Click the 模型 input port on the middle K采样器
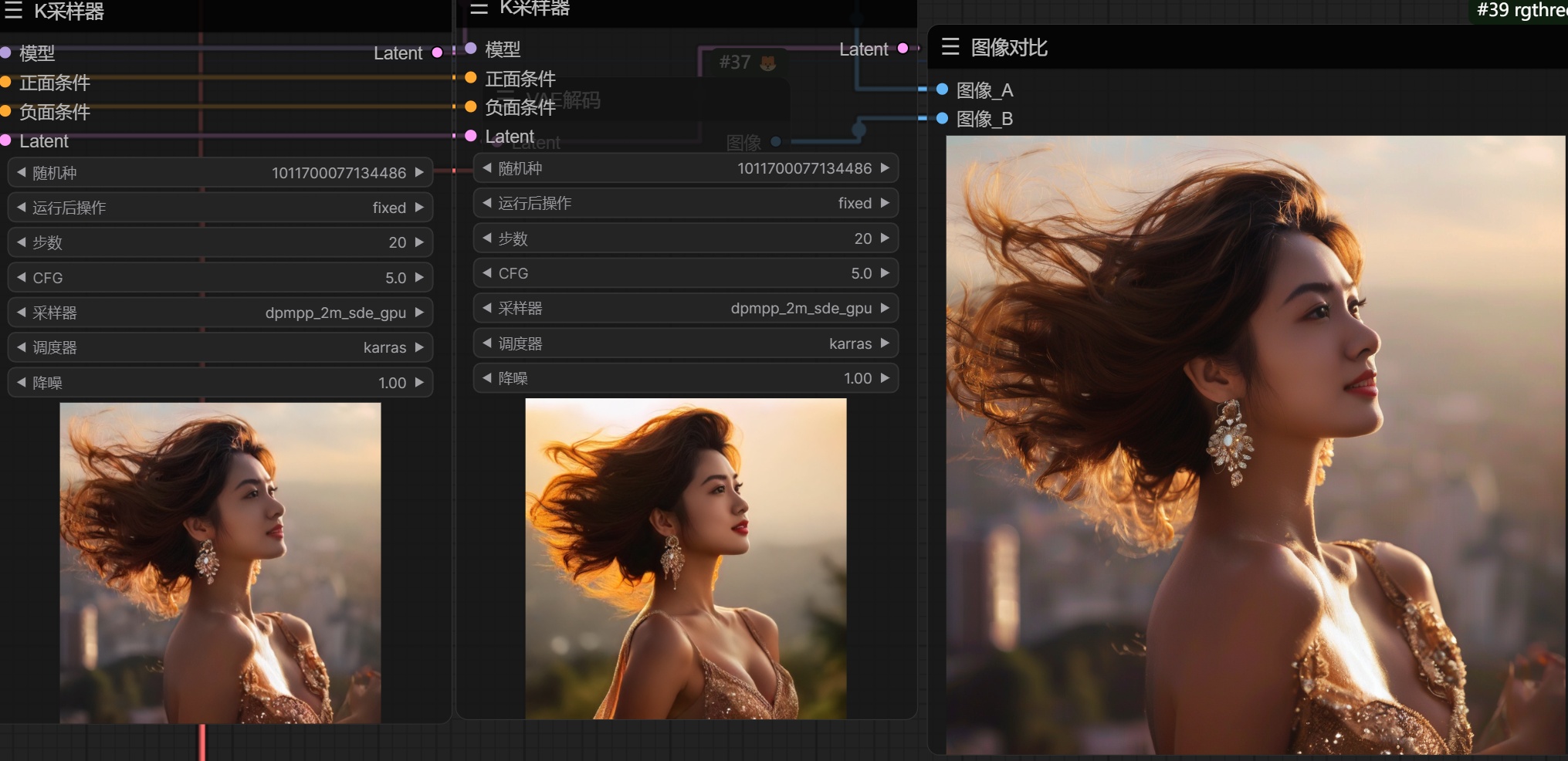The width and height of the screenshot is (1568, 761). click(470, 49)
